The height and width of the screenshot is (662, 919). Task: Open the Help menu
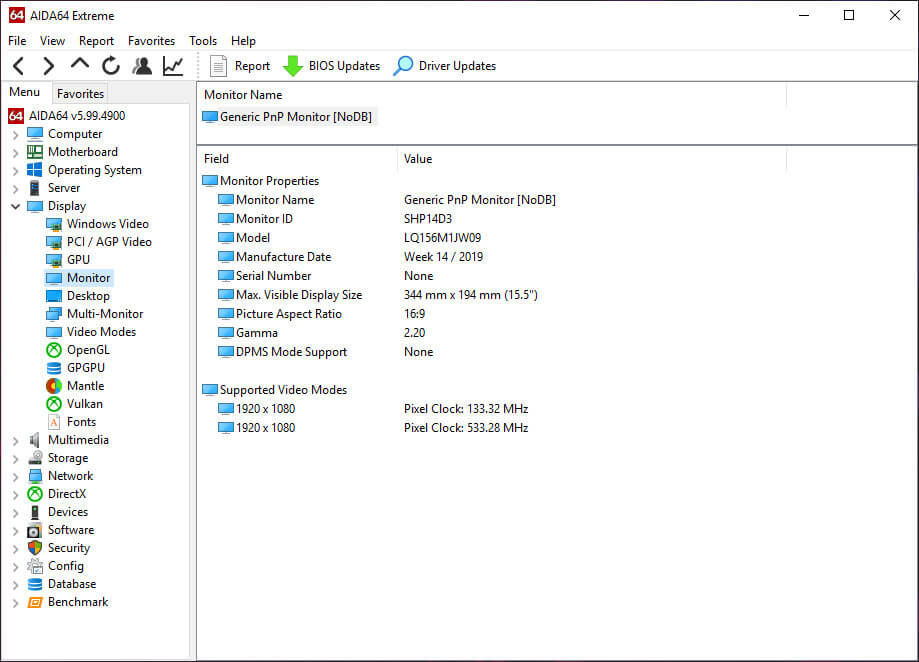(243, 40)
